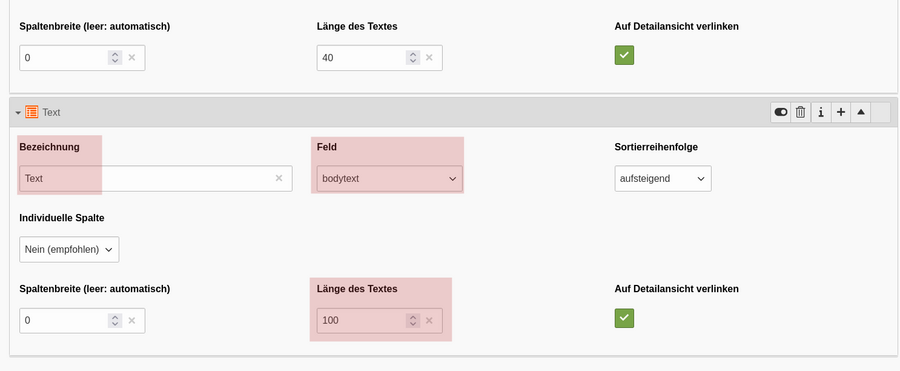Image resolution: width=900 pixels, height=371 pixels.
Task: Open Individuelle Spalte dropdown Nein (empfohlen)
Action: click(x=69, y=249)
